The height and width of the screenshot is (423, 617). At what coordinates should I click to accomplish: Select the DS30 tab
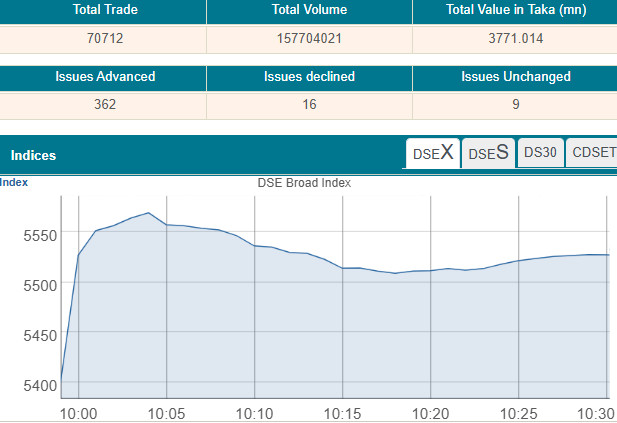pyautogui.click(x=540, y=153)
